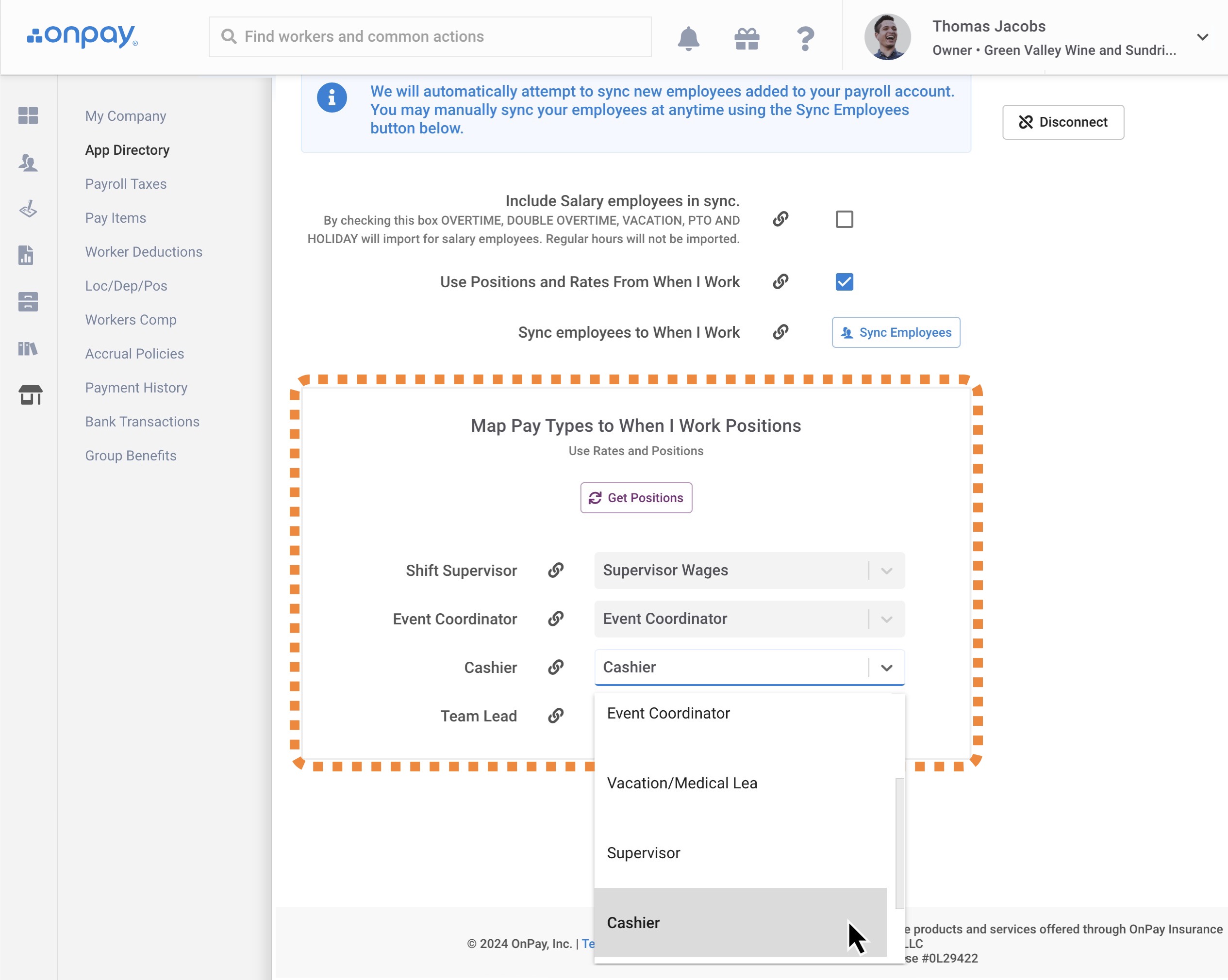This screenshot has height=980, width=1228.
Task: Open Worker Deductions
Action: pos(144,252)
